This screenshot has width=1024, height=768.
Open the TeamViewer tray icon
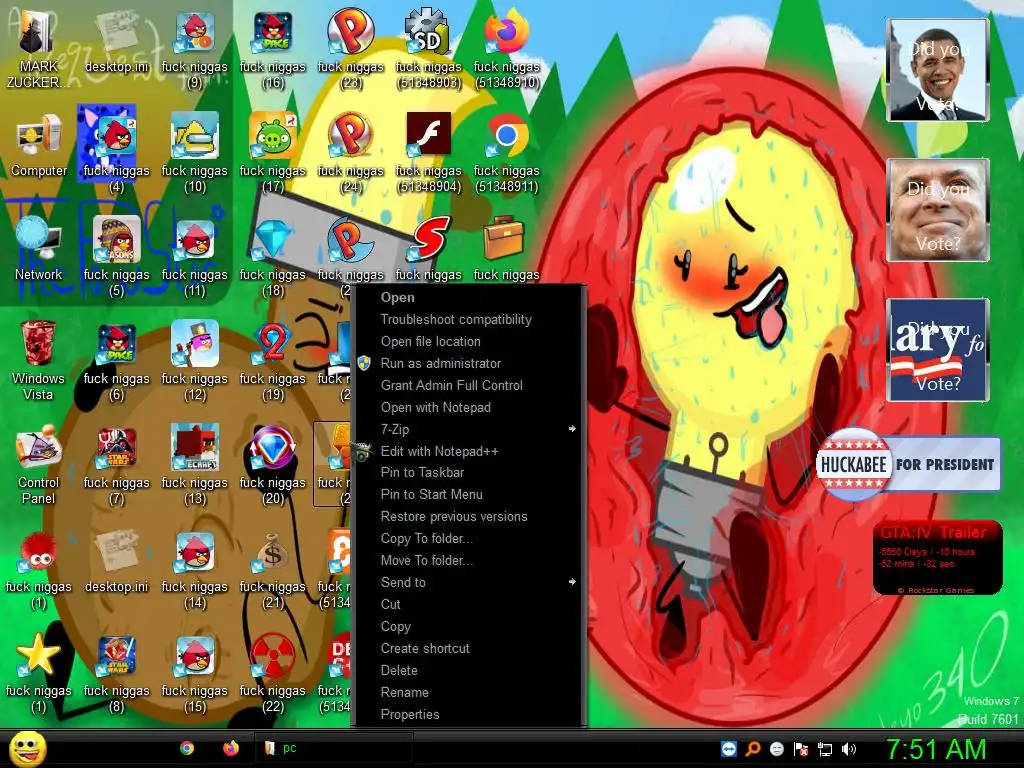pos(729,748)
